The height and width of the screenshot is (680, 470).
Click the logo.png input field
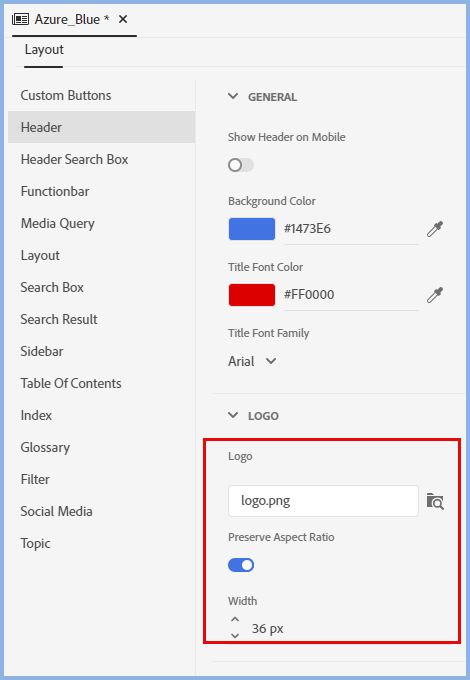323,501
